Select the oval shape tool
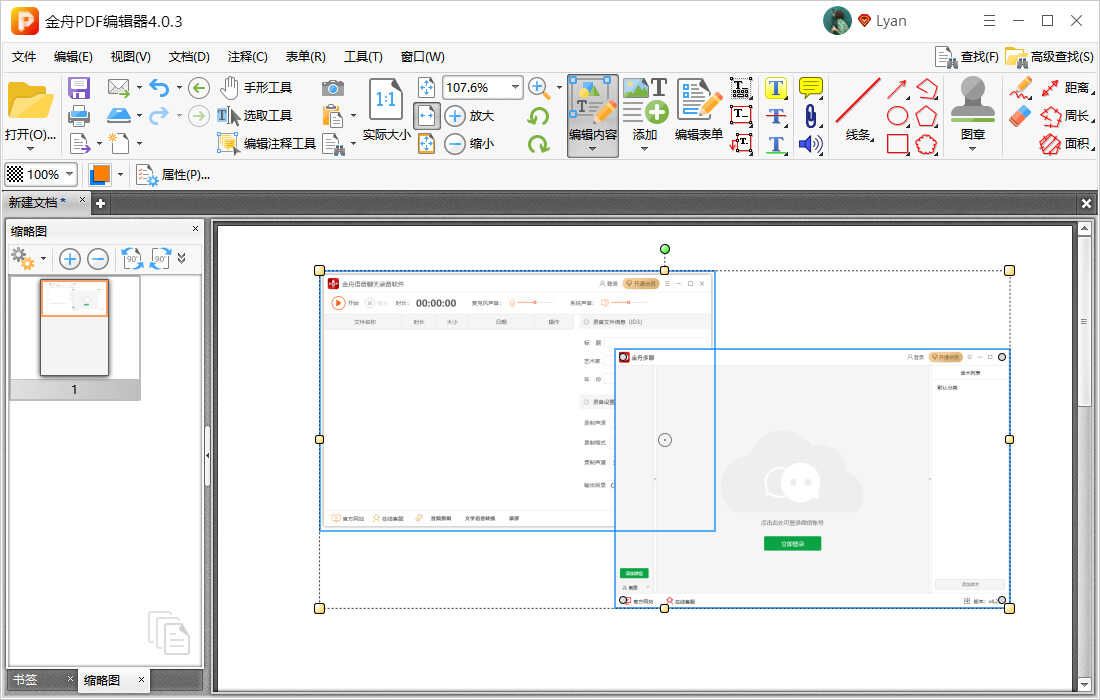 tap(897, 116)
